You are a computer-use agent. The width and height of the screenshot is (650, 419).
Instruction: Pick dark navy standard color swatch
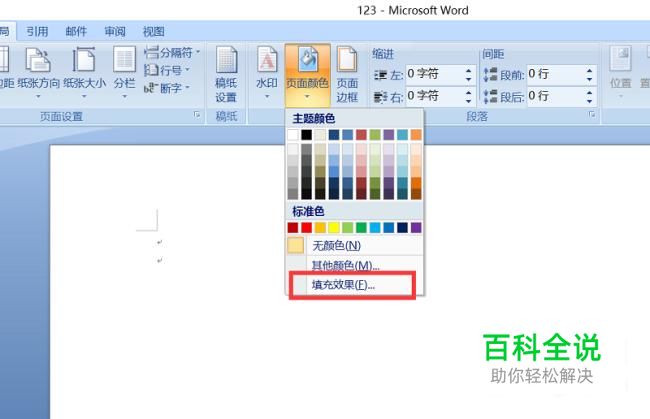tap(403, 227)
